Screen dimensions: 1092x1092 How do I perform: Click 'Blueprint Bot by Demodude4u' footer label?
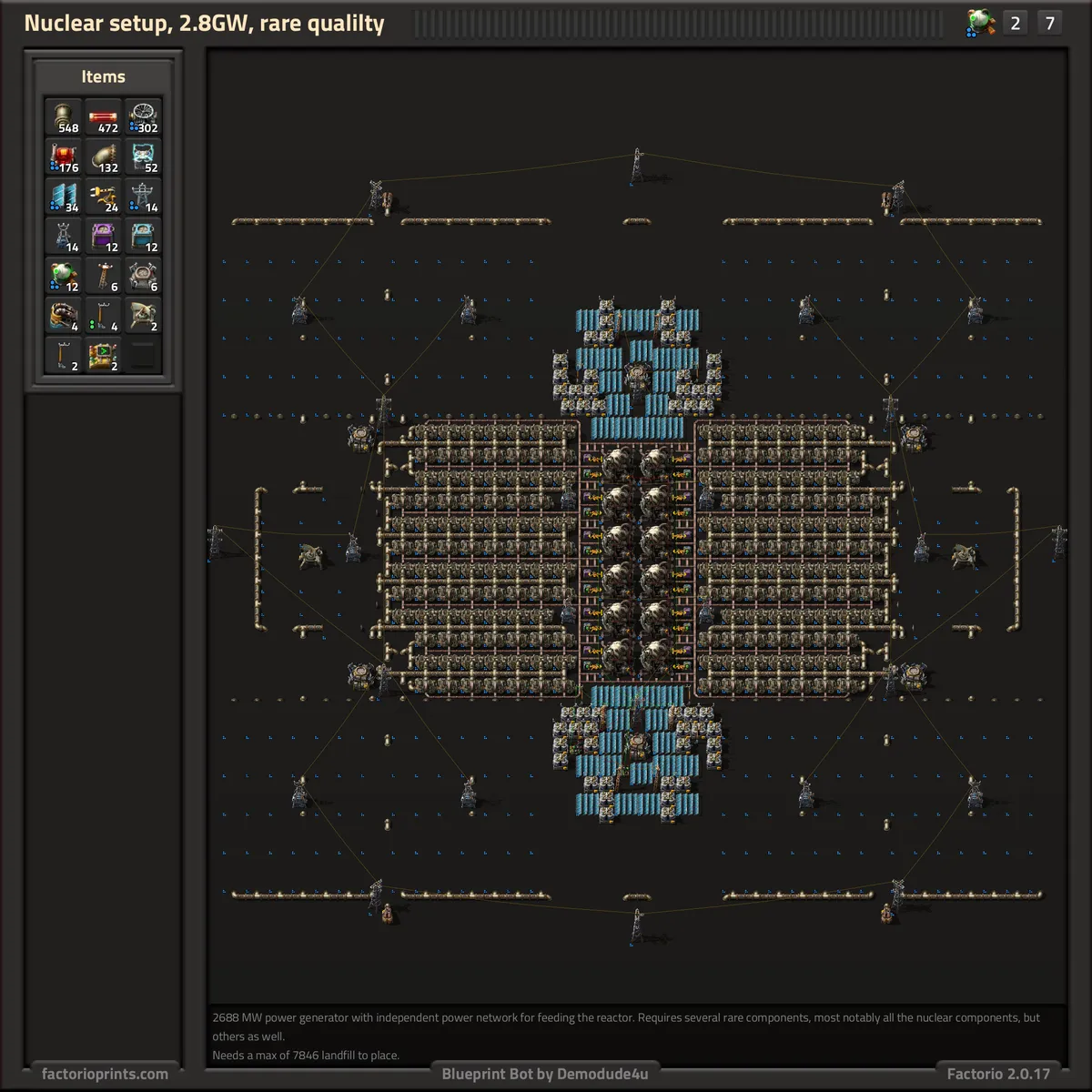(x=545, y=1074)
